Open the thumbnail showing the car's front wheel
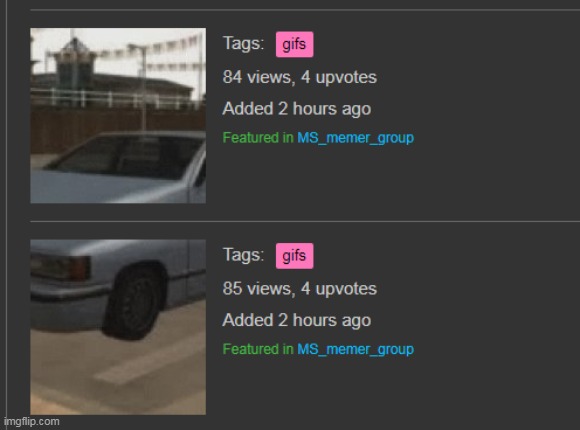580x430 pixels. (x=118, y=327)
